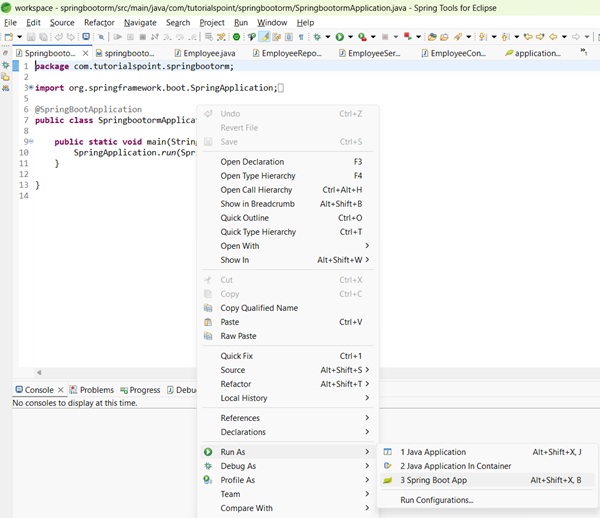This screenshot has height=518, width=600.
Task: Switch to the Problems tab
Action: [96, 390]
